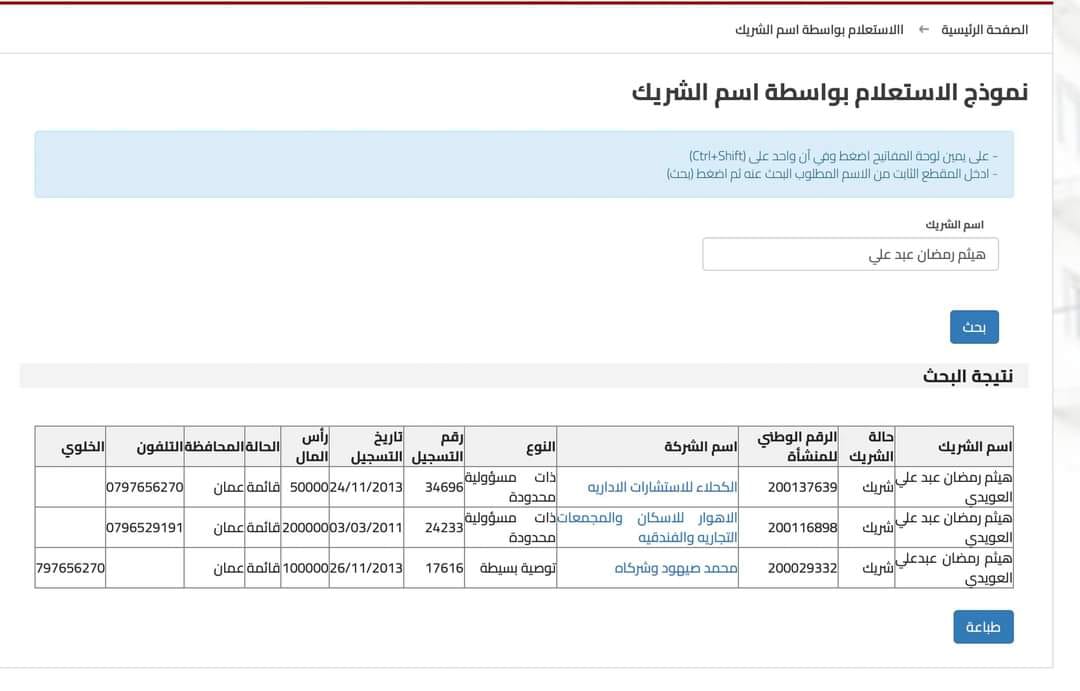
Task: Focus the اسم الشريك search input field
Action: coord(850,254)
